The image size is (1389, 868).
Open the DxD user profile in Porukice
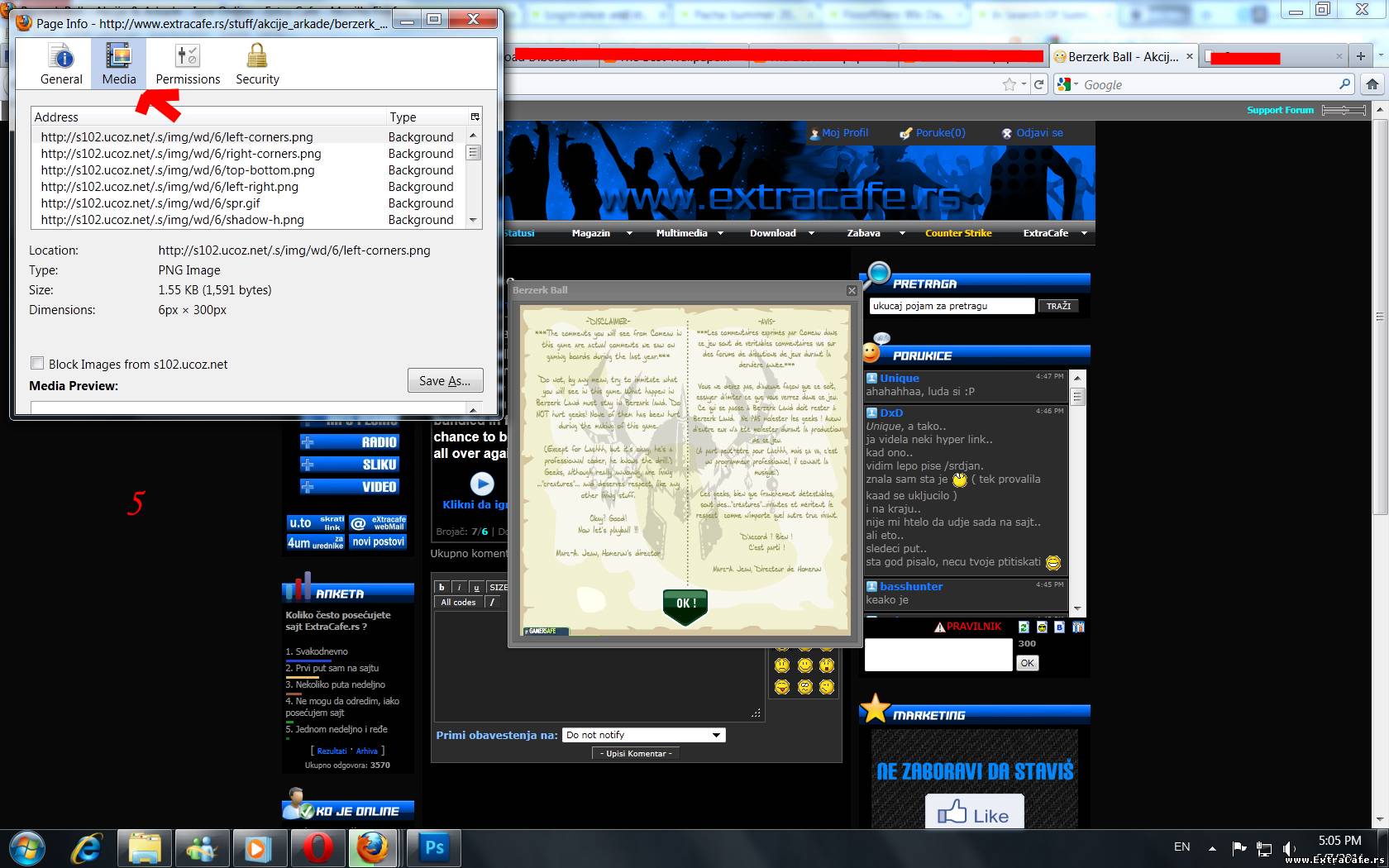[891, 413]
